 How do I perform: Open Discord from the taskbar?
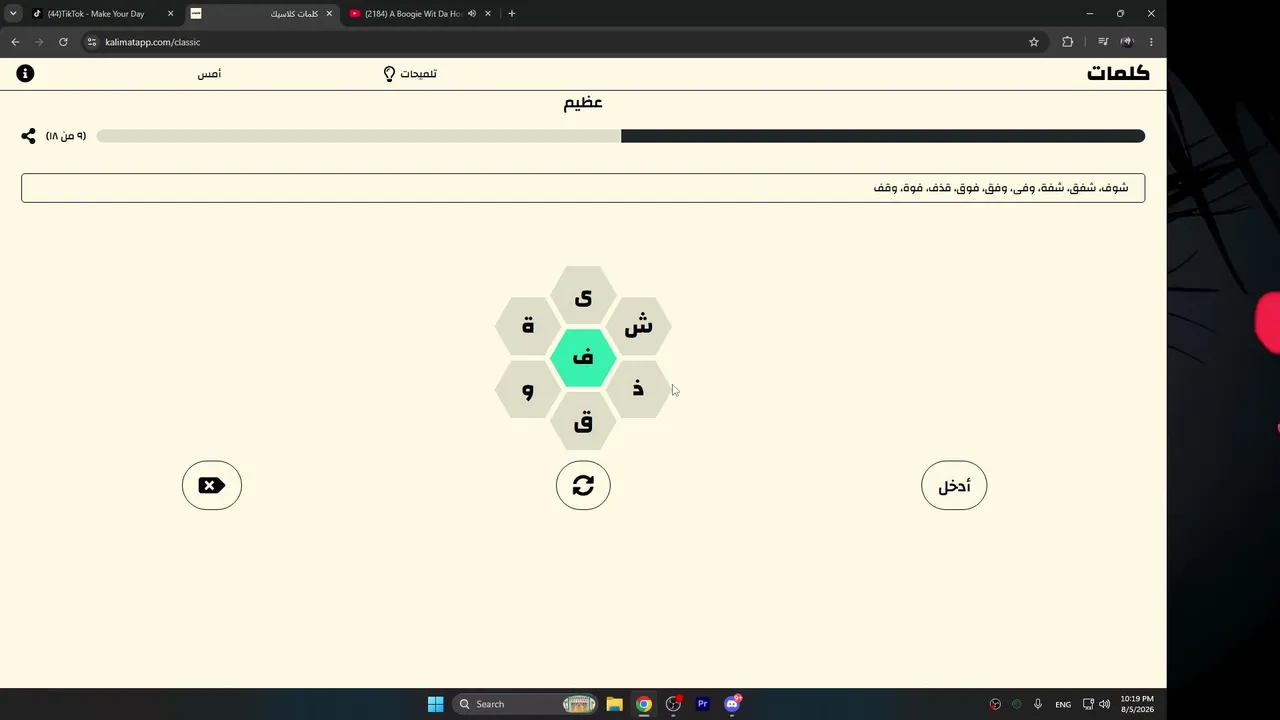tap(732, 704)
